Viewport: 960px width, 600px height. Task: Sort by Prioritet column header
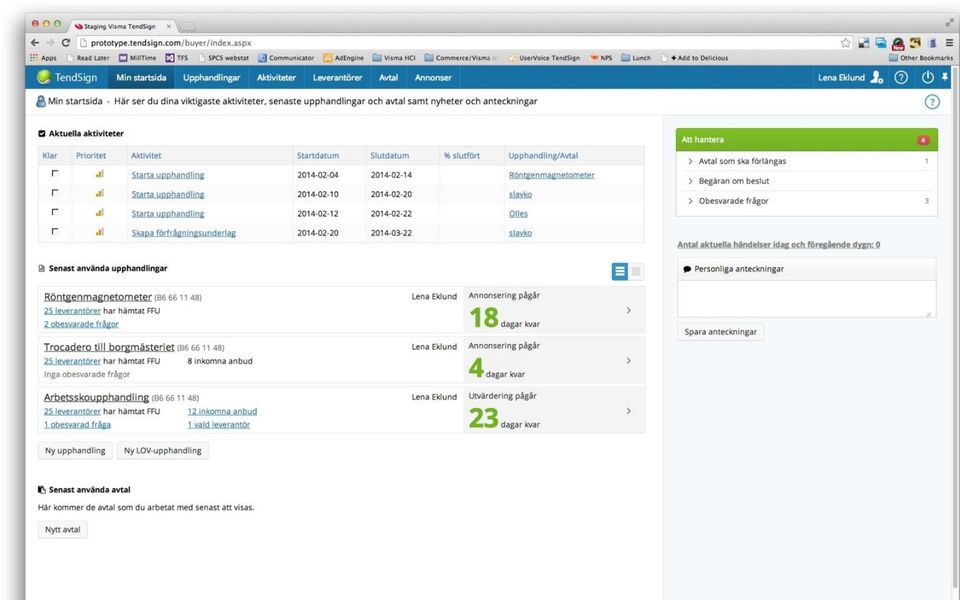point(91,156)
